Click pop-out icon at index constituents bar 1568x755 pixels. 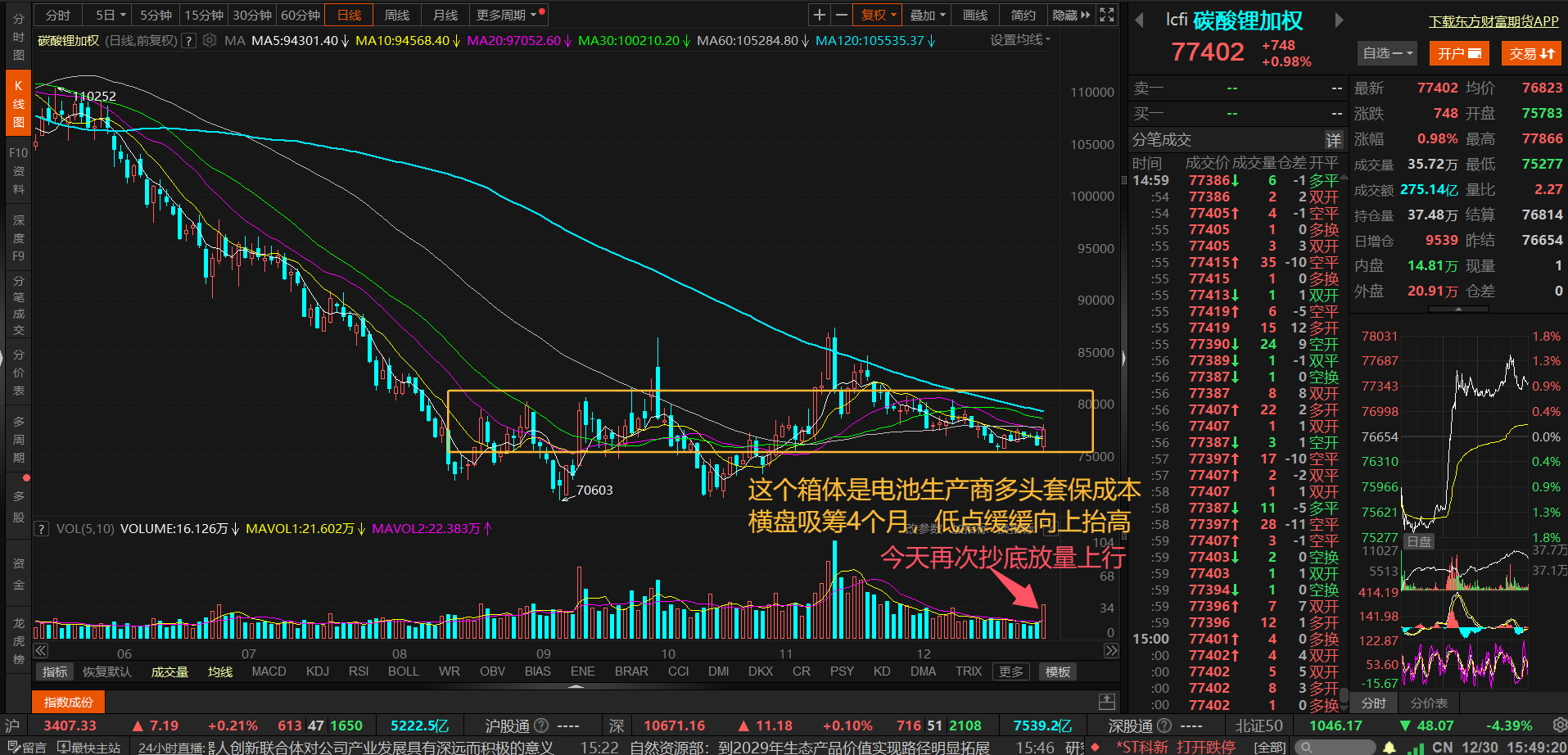tap(1106, 702)
